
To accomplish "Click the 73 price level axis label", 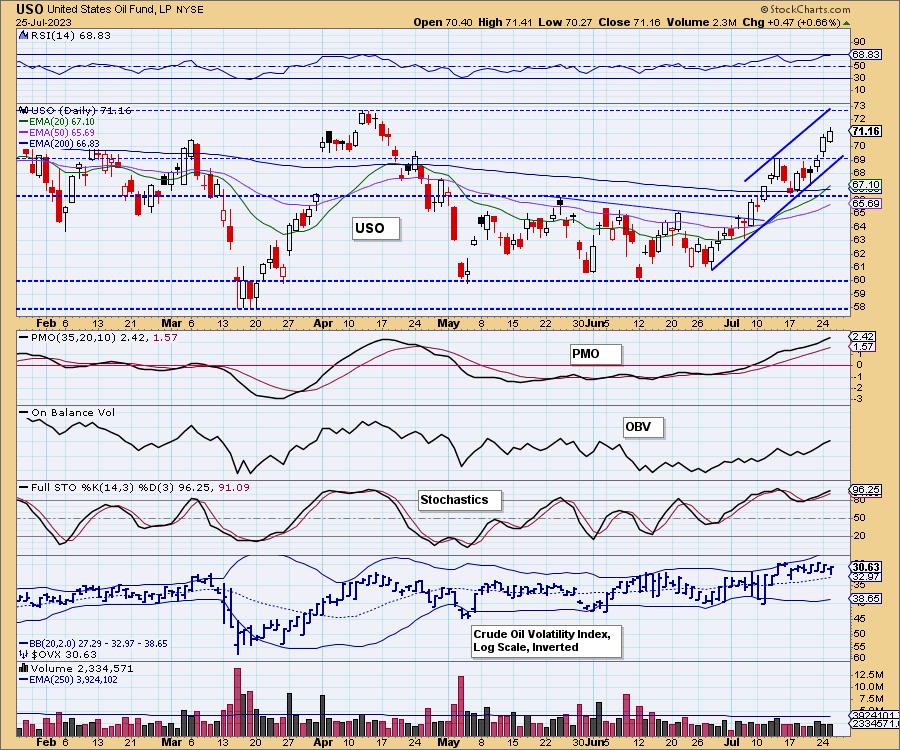I will click(x=859, y=106).
